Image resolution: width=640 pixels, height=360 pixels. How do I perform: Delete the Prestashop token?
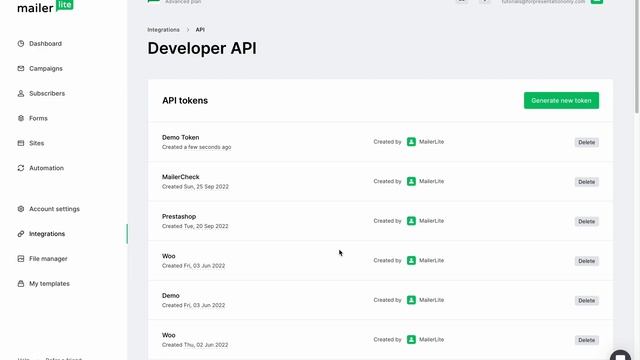click(x=587, y=222)
